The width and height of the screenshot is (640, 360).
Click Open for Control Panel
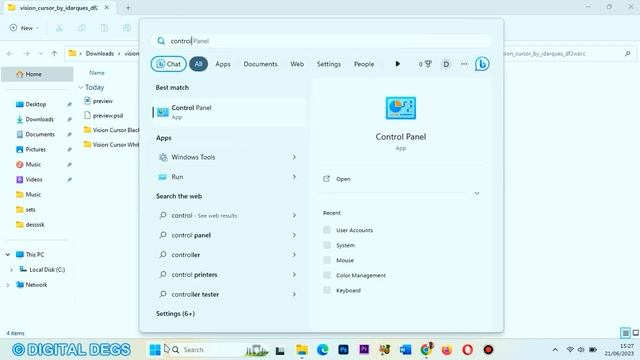(x=343, y=179)
